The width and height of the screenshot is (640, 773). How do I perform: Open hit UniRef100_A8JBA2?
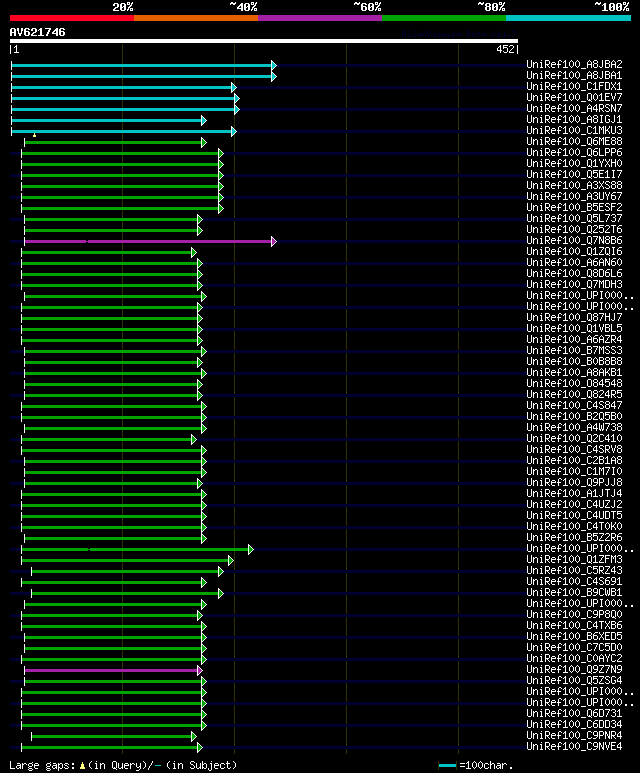click(574, 65)
